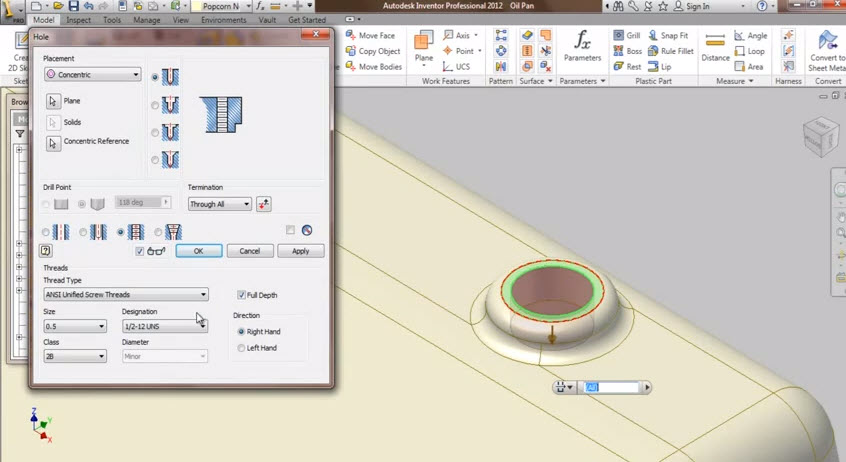
Task: Select the simple hole radio option
Action: [45, 232]
